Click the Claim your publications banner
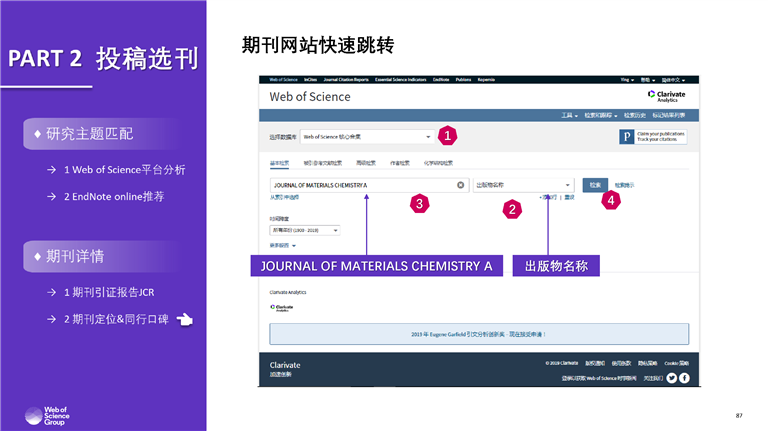 653,137
